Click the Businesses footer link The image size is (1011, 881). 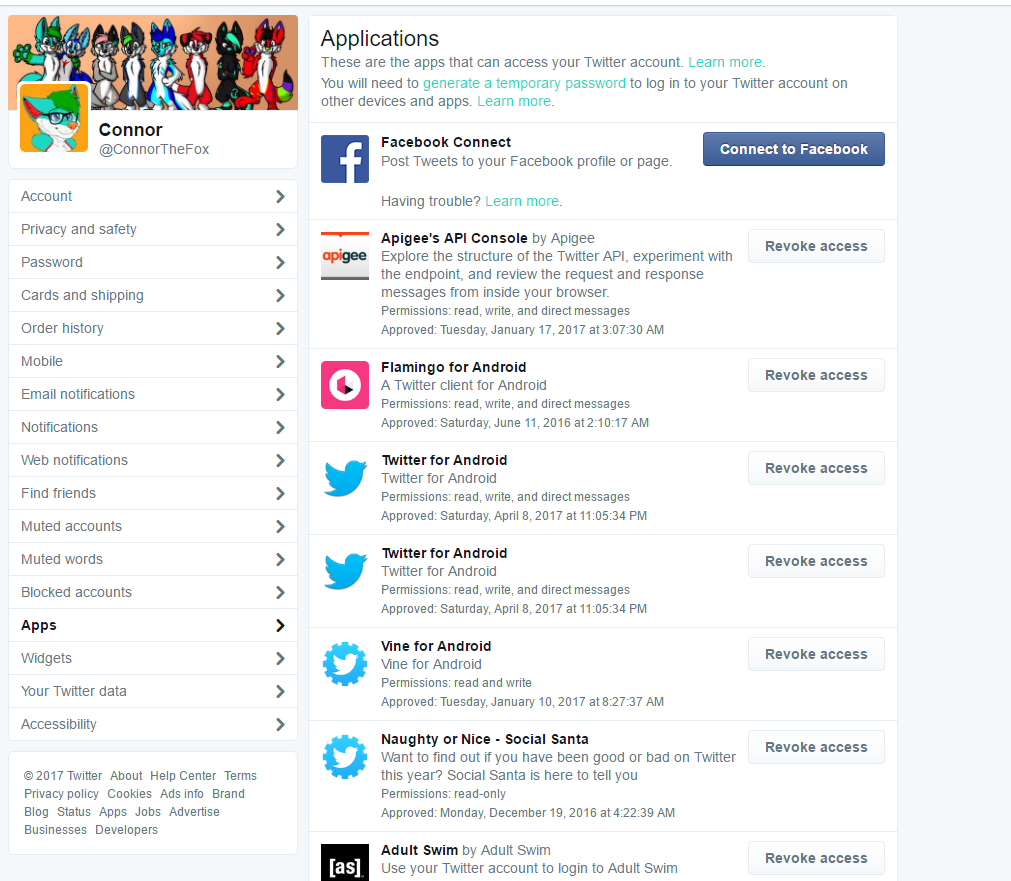coord(55,829)
